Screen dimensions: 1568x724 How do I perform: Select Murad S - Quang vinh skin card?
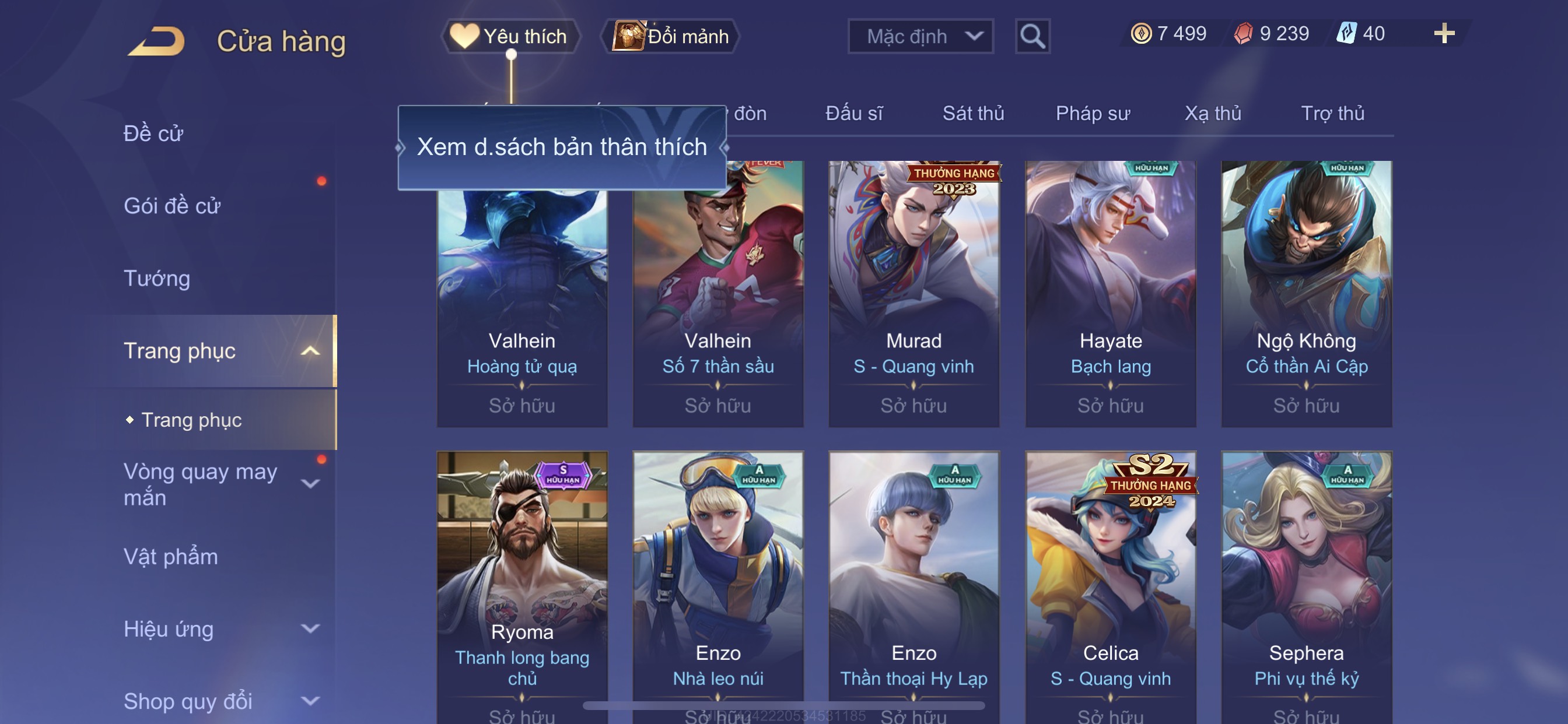914,294
